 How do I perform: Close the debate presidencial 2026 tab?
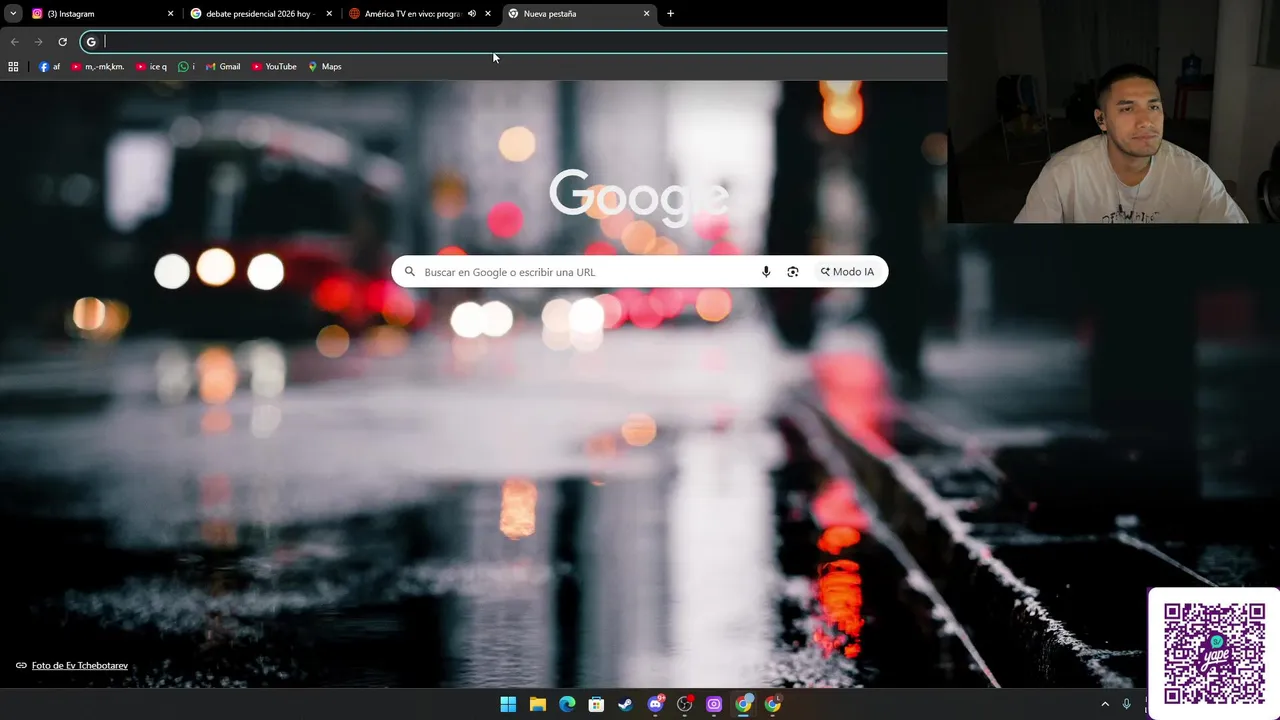click(329, 13)
